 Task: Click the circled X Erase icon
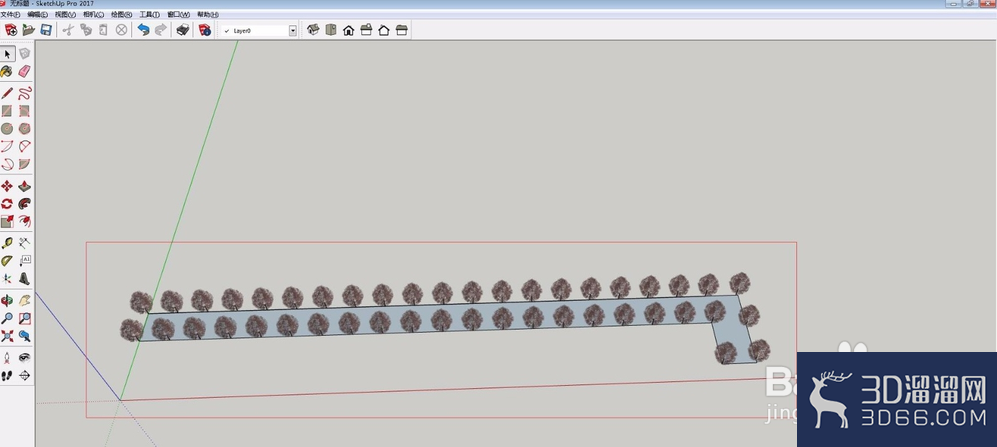(x=121, y=30)
